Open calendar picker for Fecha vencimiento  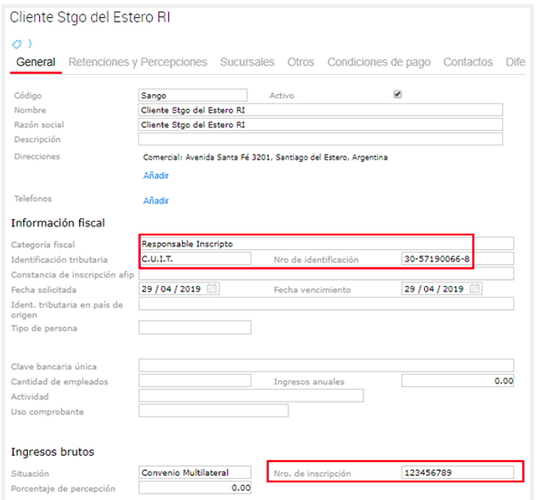point(475,289)
